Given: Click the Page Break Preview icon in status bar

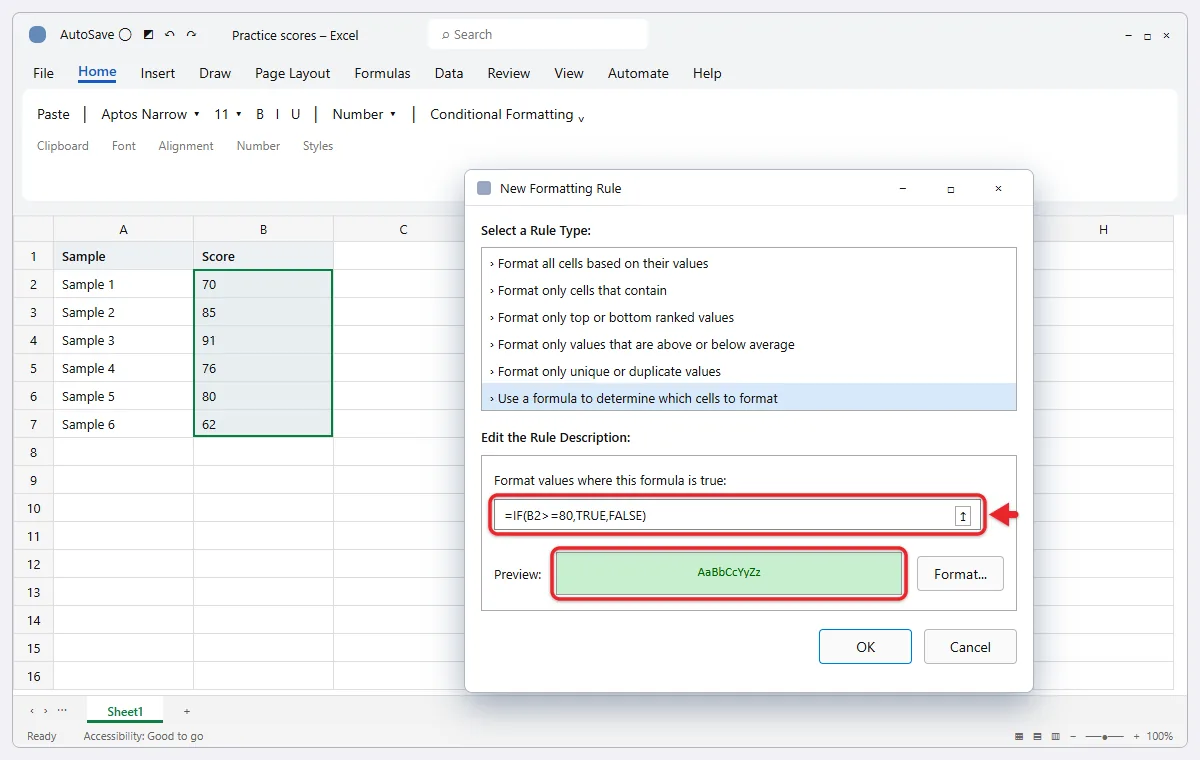Looking at the screenshot, I should click(x=1055, y=736).
